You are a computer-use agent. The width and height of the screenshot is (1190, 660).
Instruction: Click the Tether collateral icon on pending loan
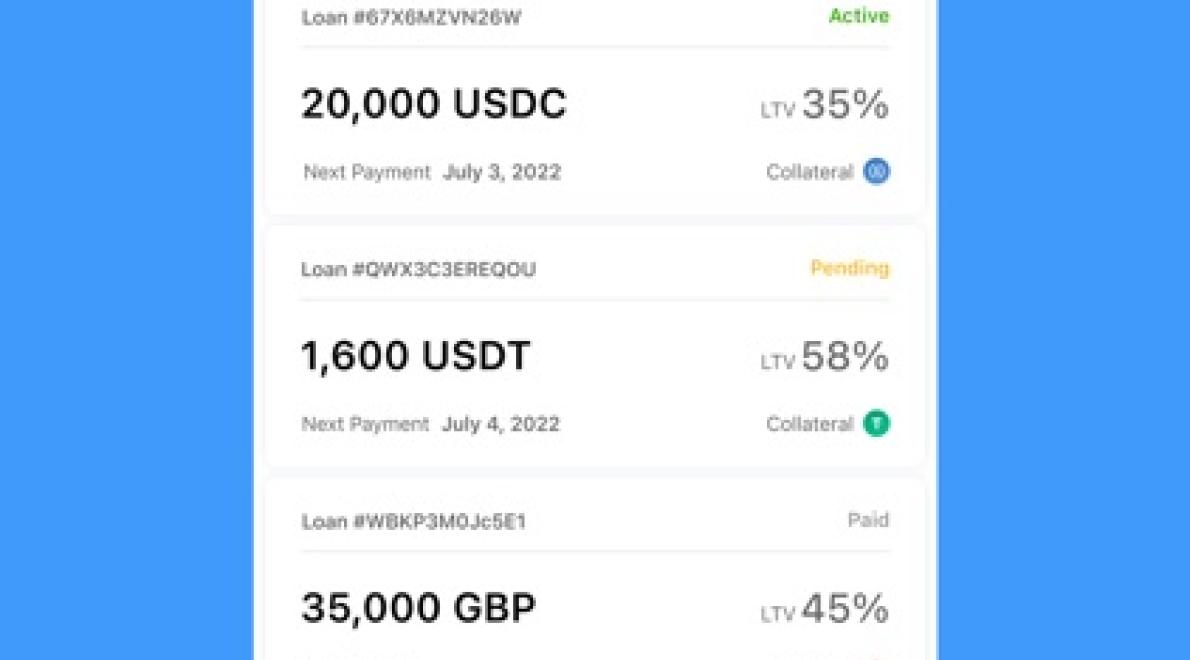(x=875, y=423)
